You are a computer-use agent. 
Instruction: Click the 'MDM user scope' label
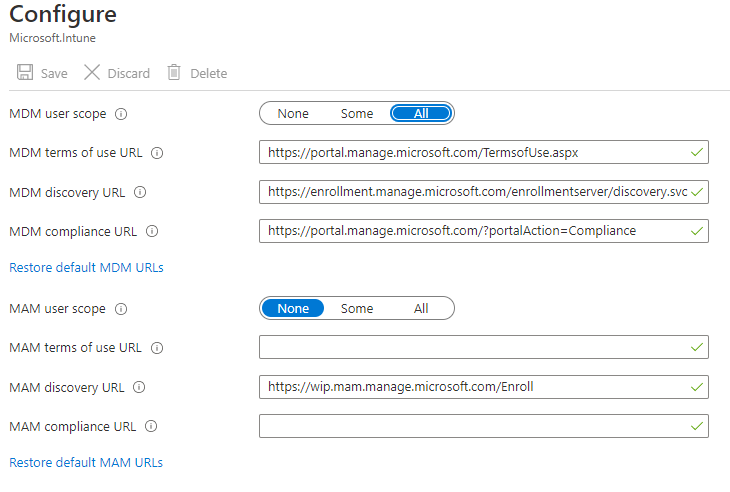click(58, 114)
